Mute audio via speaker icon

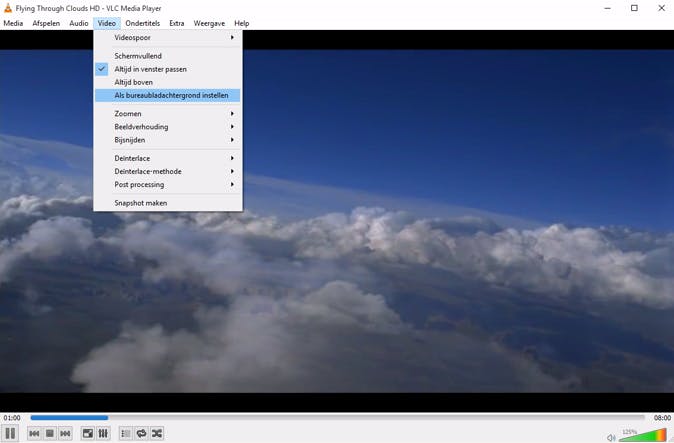click(x=611, y=438)
